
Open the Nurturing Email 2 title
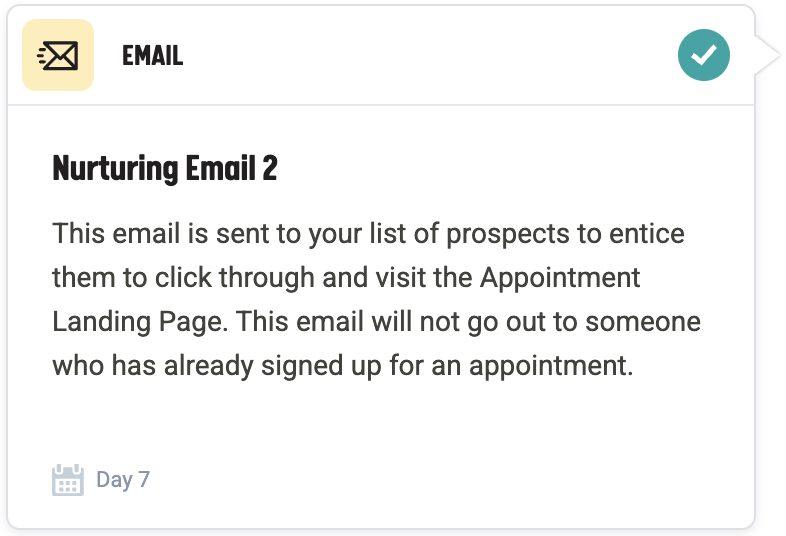(164, 168)
